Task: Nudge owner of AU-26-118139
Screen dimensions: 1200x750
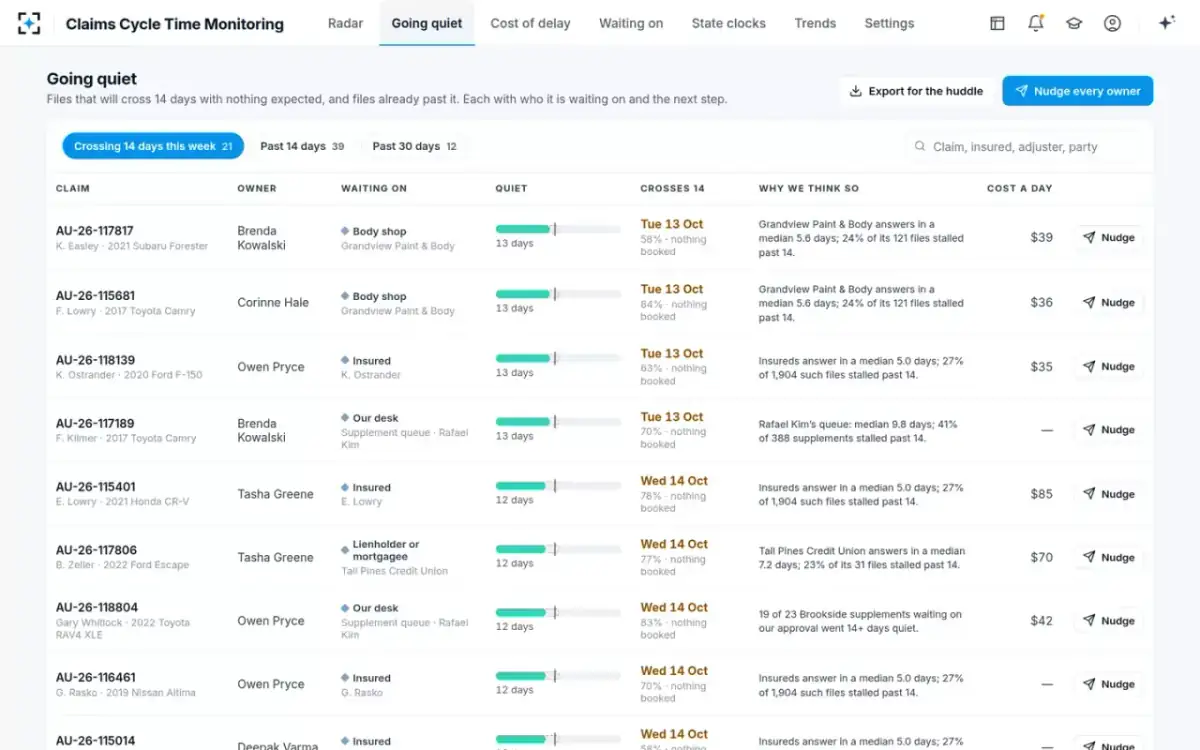Action: [1108, 367]
